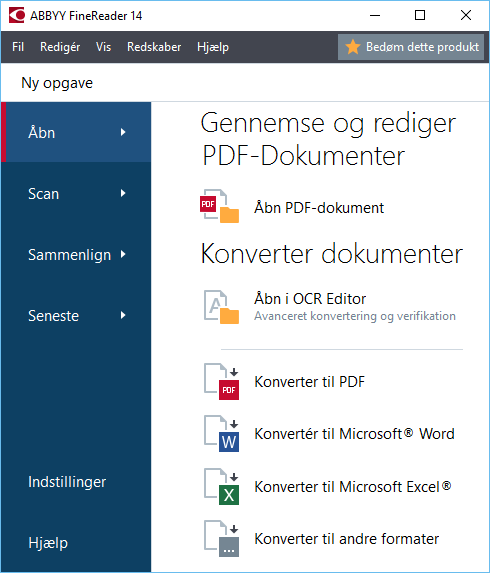Image resolution: width=490 pixels, height=573 pixels.
Task: Maximize the FineReader window
Action: pos(420,15)
